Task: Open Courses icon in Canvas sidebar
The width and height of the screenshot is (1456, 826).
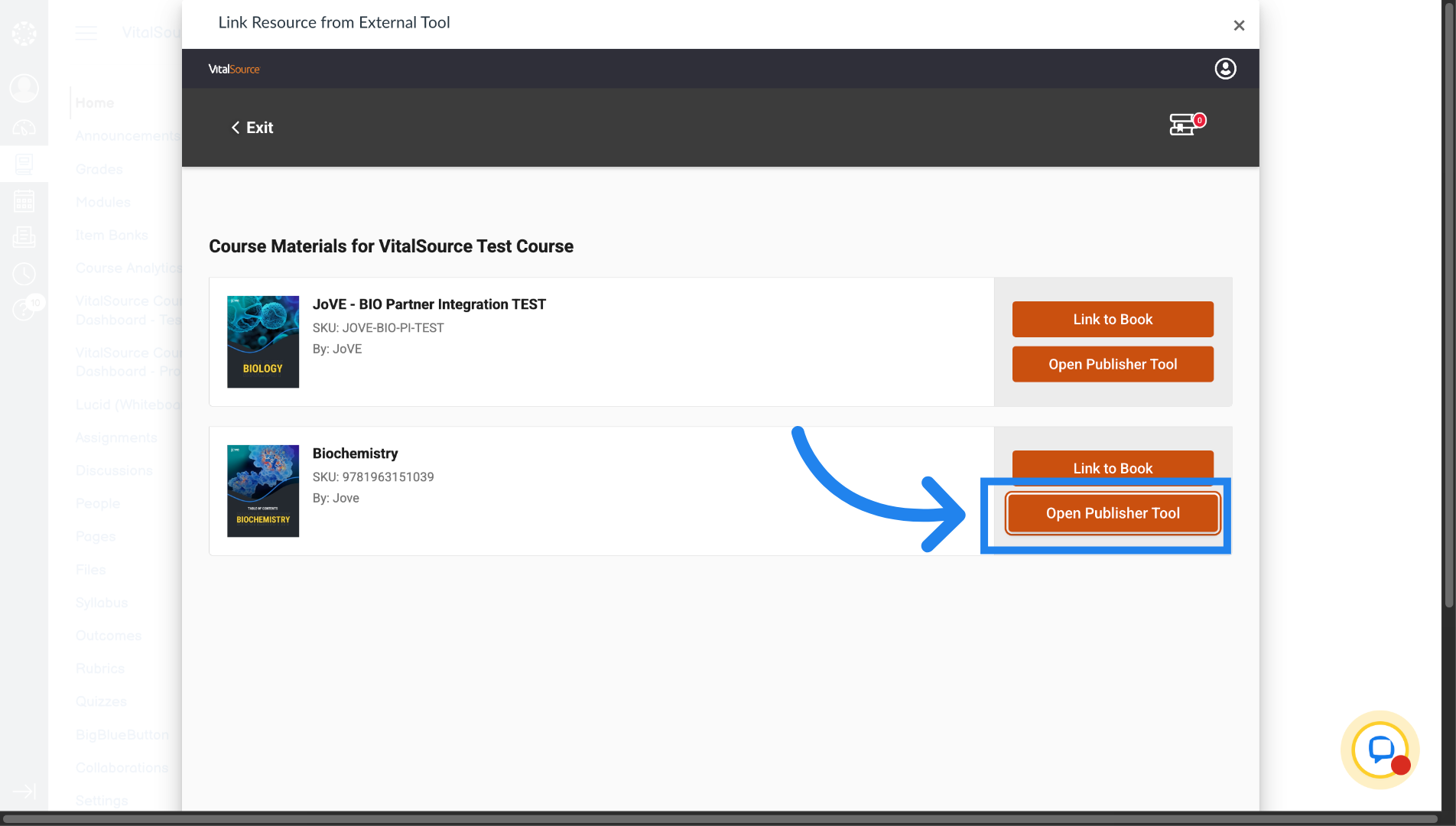Action: [24, 164]
